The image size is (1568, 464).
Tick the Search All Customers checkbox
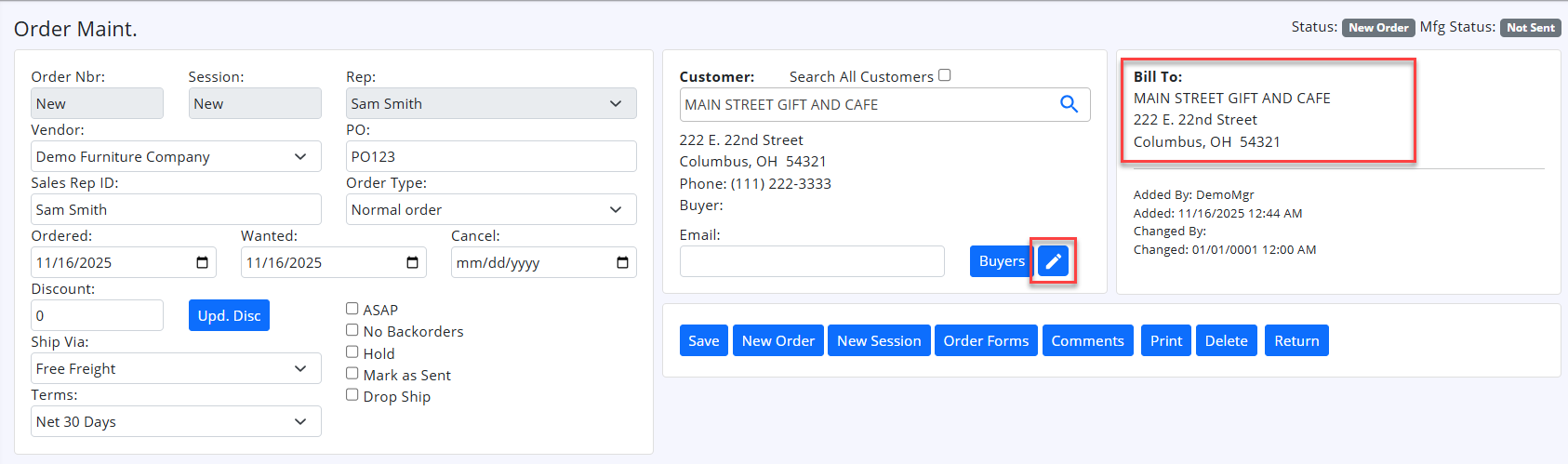[945, 75]
